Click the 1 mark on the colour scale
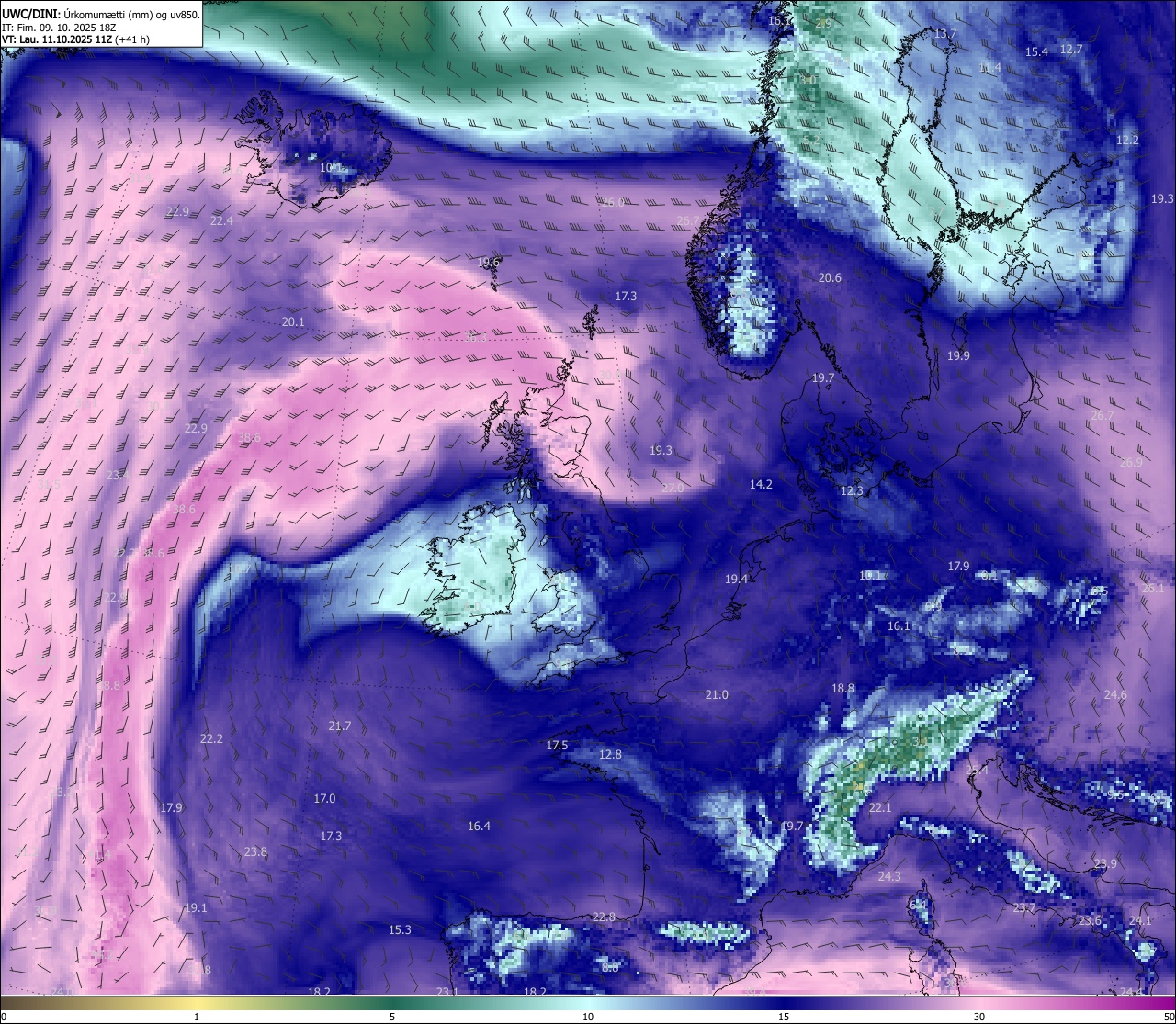1176x1024 pixels. pyautogui.click(x=197, y=1017)
